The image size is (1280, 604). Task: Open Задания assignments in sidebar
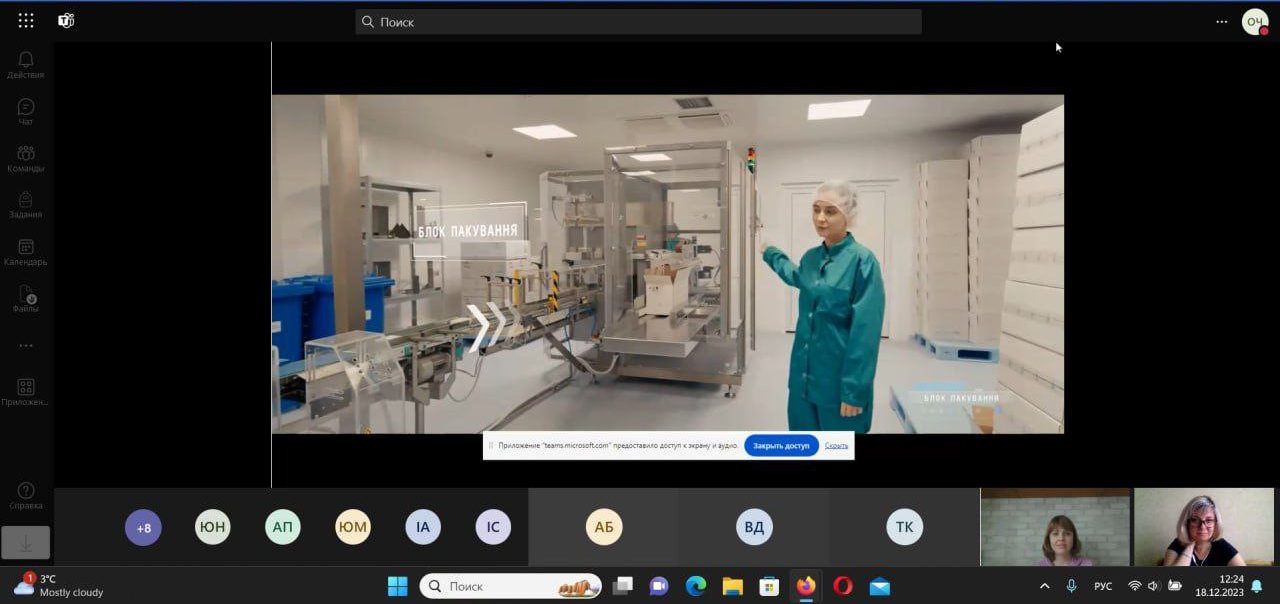point(26,205)
